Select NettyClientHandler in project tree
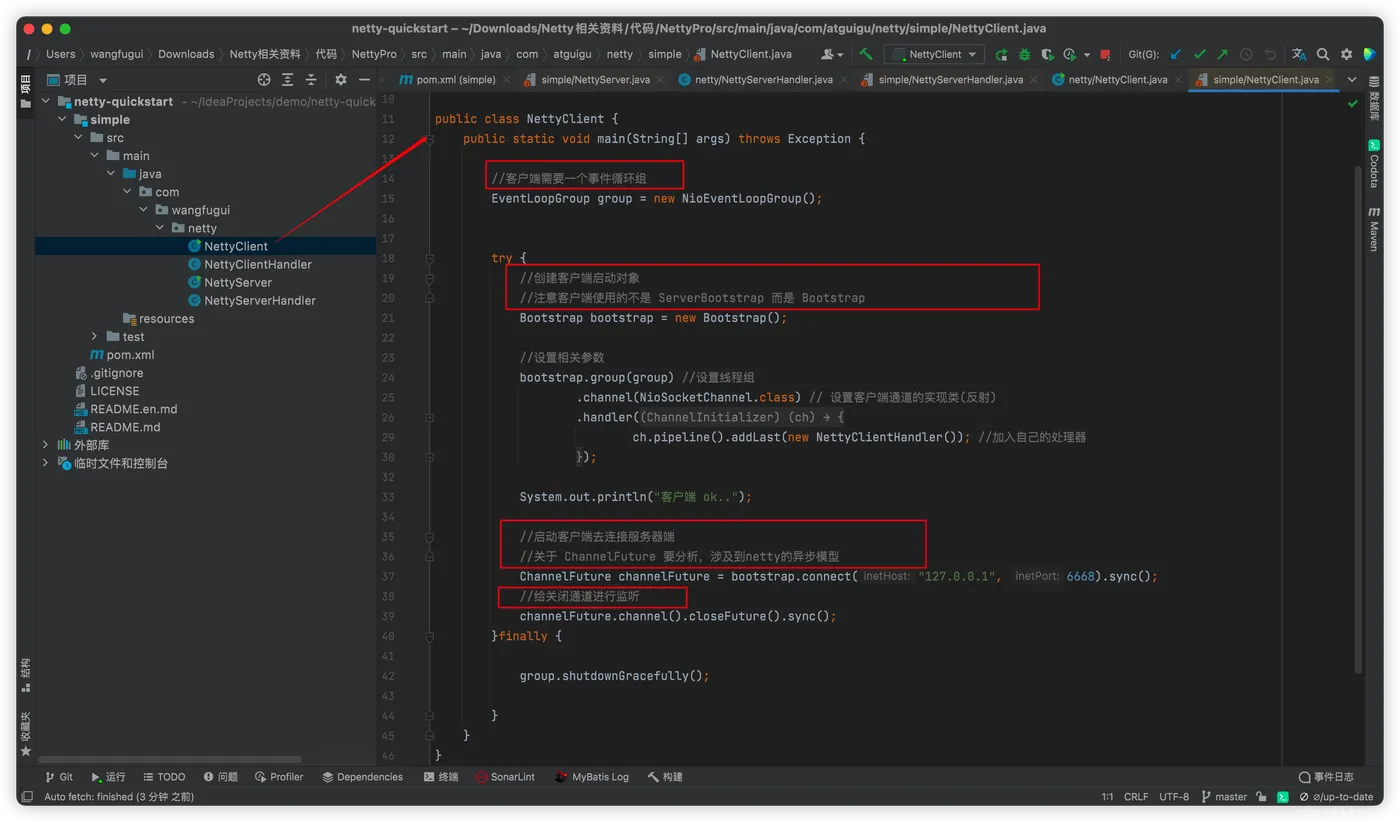Image resolution: width=1400 pixels, height=822 pixels. 257,264
